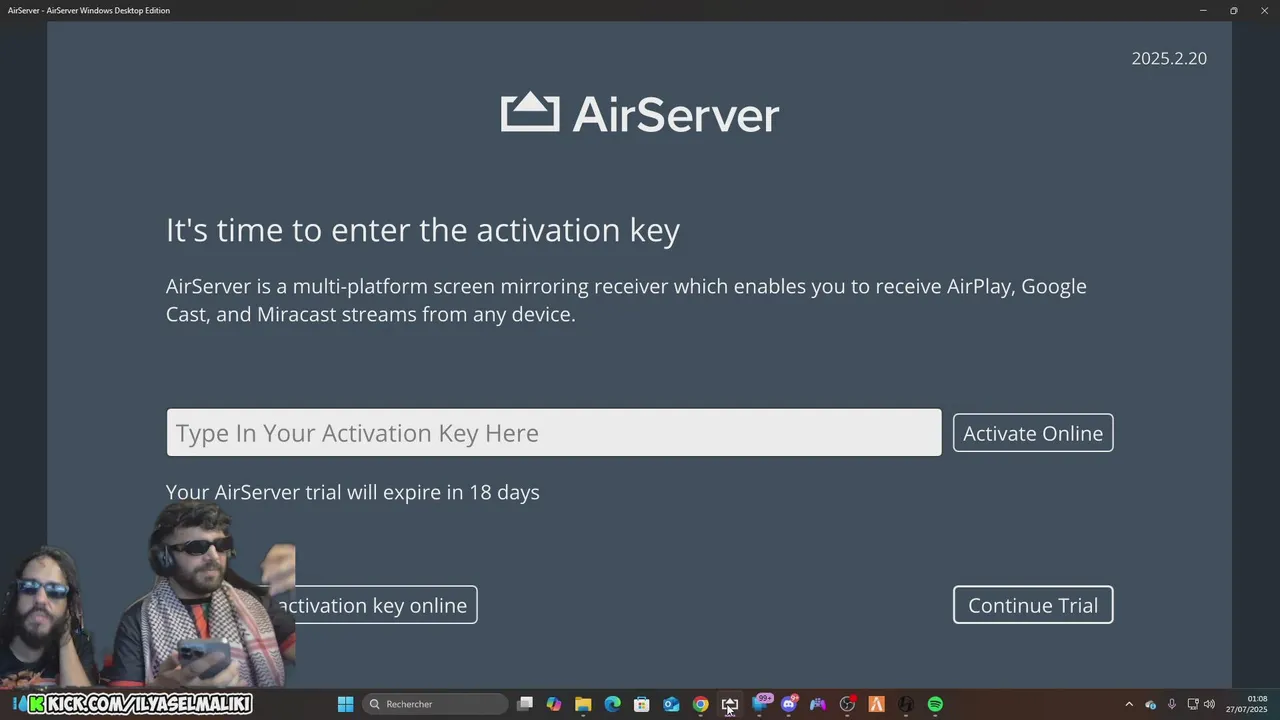The image size is (1280, 720).
Task: Click the version number 2025.2.20
Action: [1169, 58]
